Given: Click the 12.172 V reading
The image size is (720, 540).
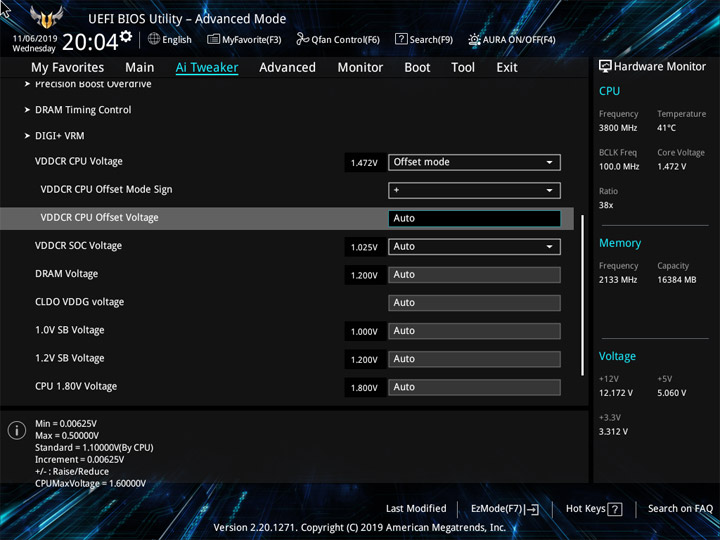Looking at the screenshot, I should coord(616,393).
